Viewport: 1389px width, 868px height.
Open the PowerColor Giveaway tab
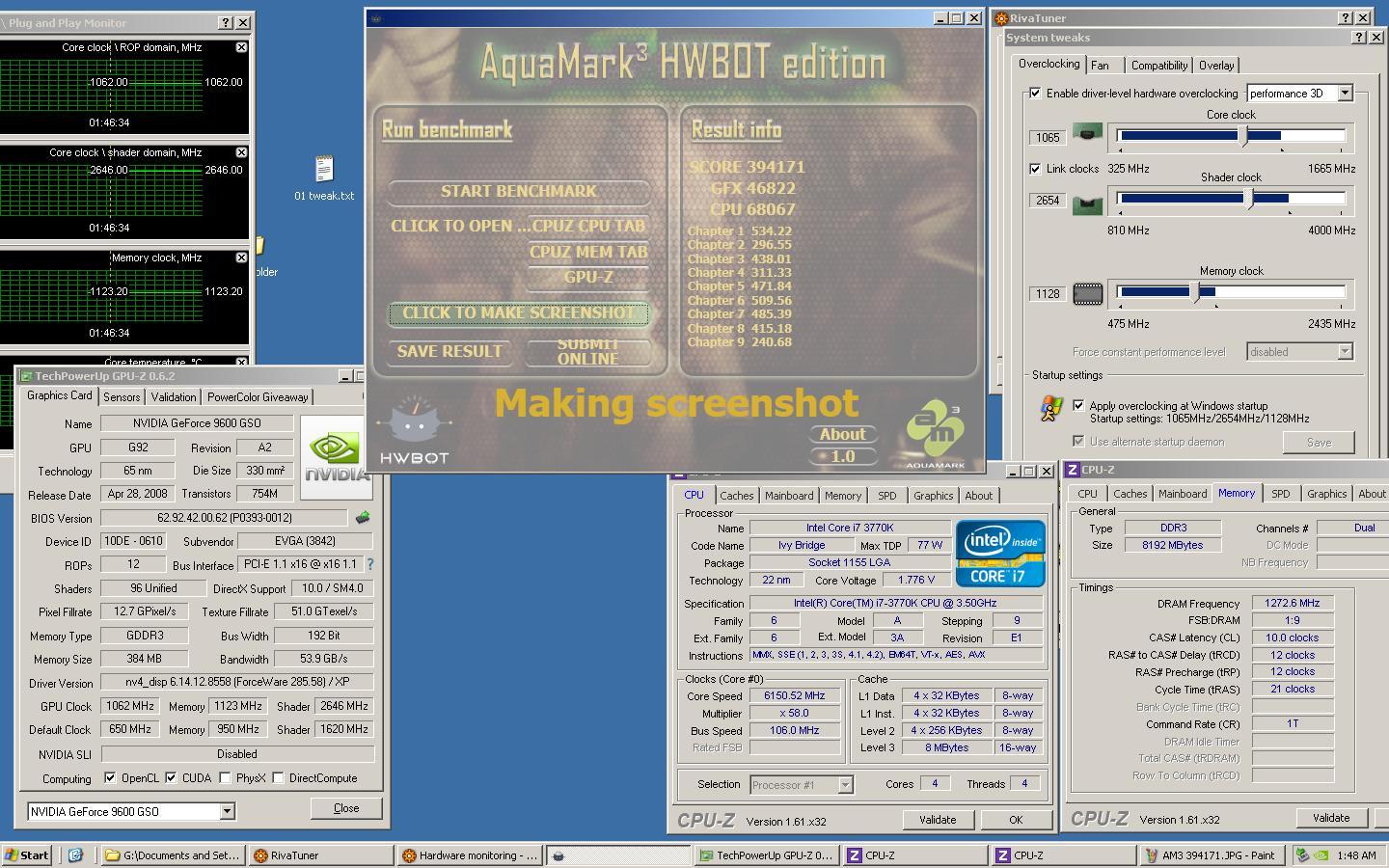258,396
